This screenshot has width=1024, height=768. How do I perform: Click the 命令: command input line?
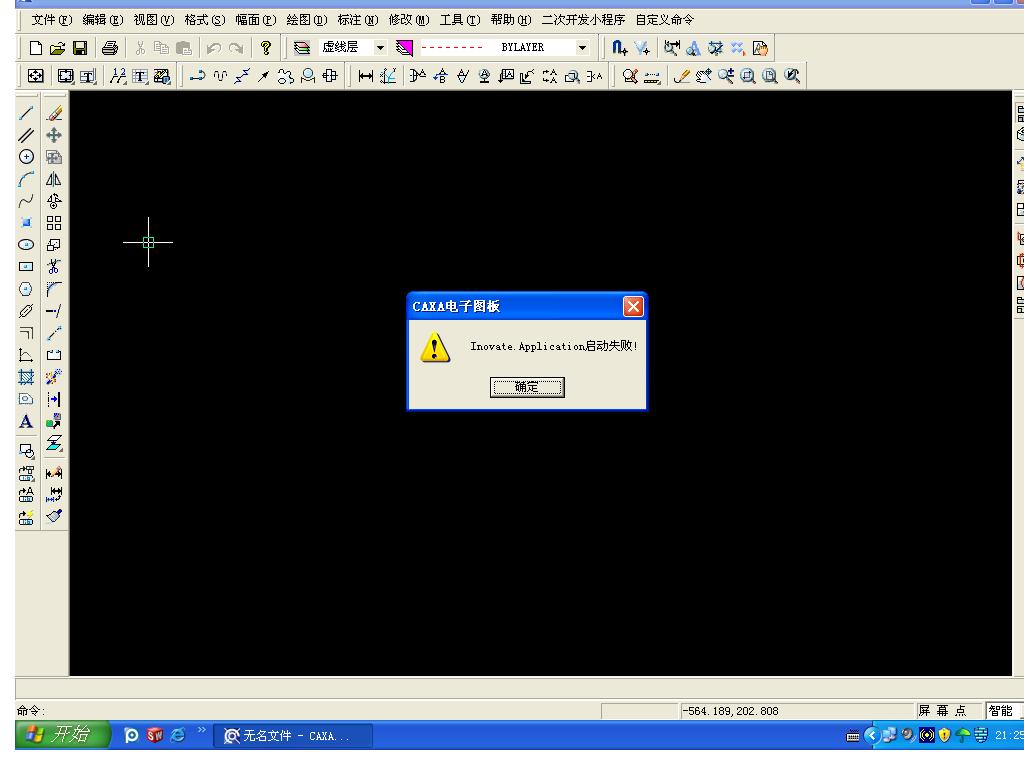[307, 711]
